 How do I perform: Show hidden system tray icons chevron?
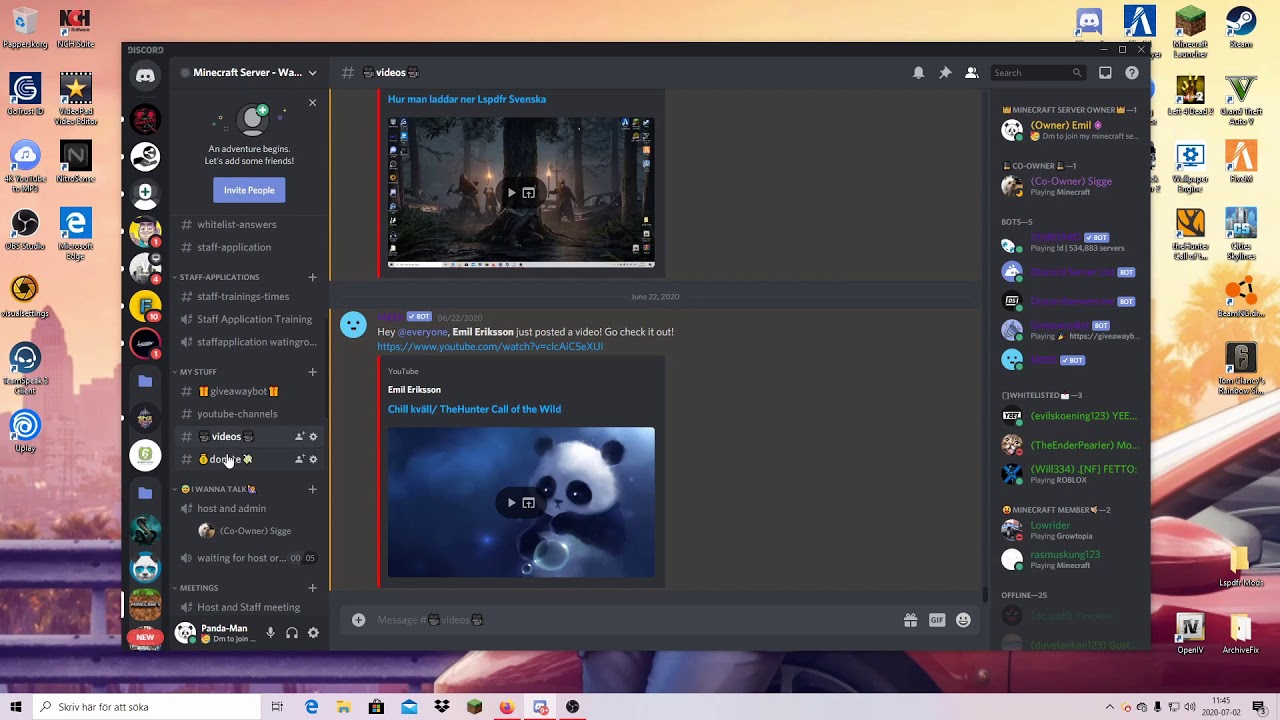[1109, 707]
